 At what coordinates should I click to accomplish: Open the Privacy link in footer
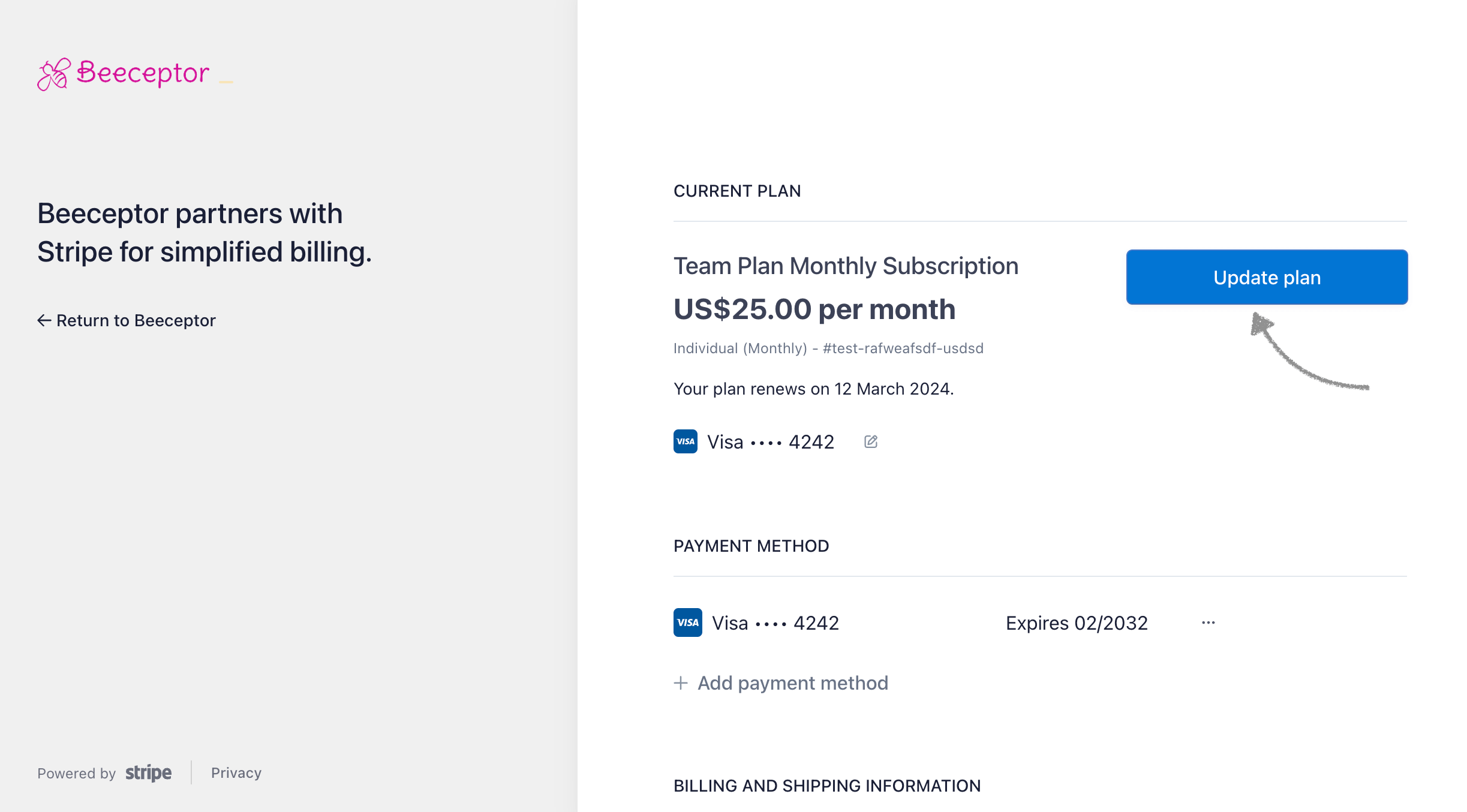(x=236, y=772)
